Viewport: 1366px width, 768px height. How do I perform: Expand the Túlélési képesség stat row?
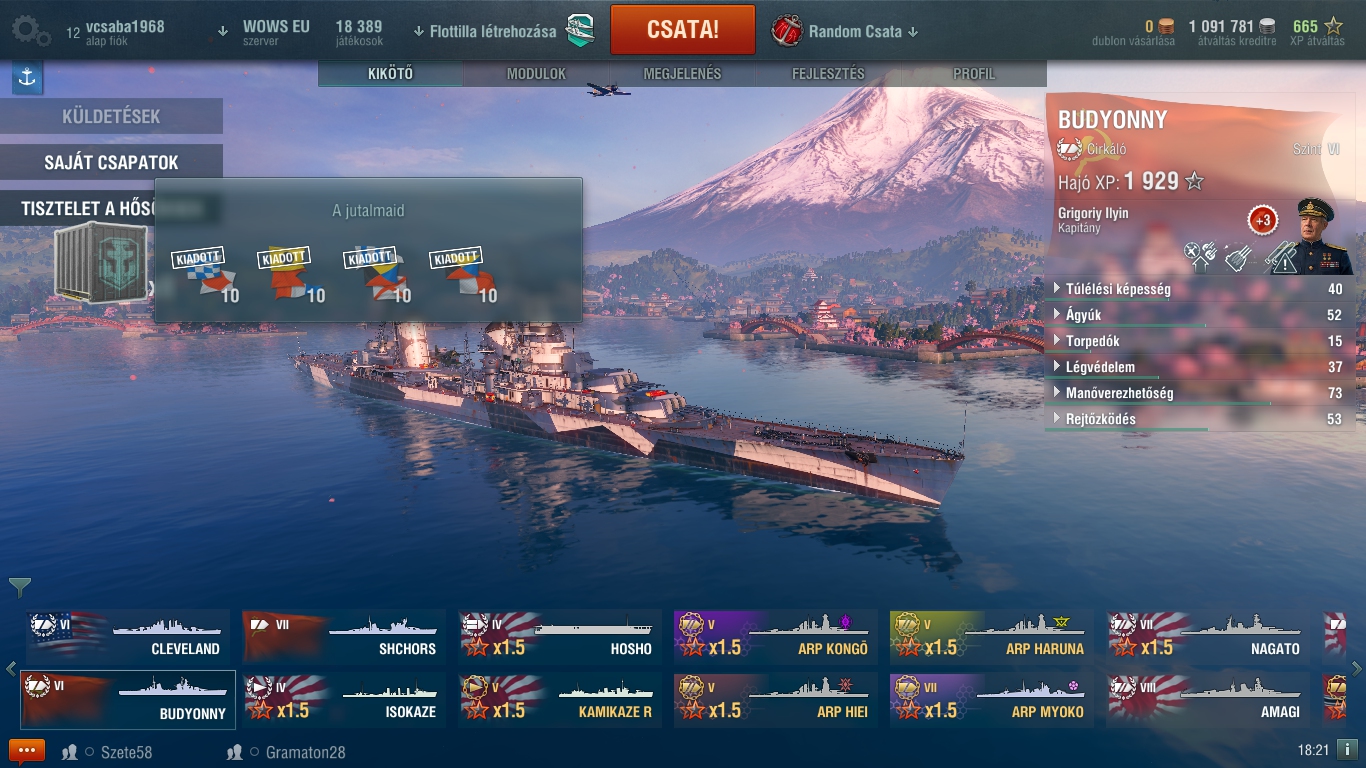pyautogui.click(x=1200, y=289)
